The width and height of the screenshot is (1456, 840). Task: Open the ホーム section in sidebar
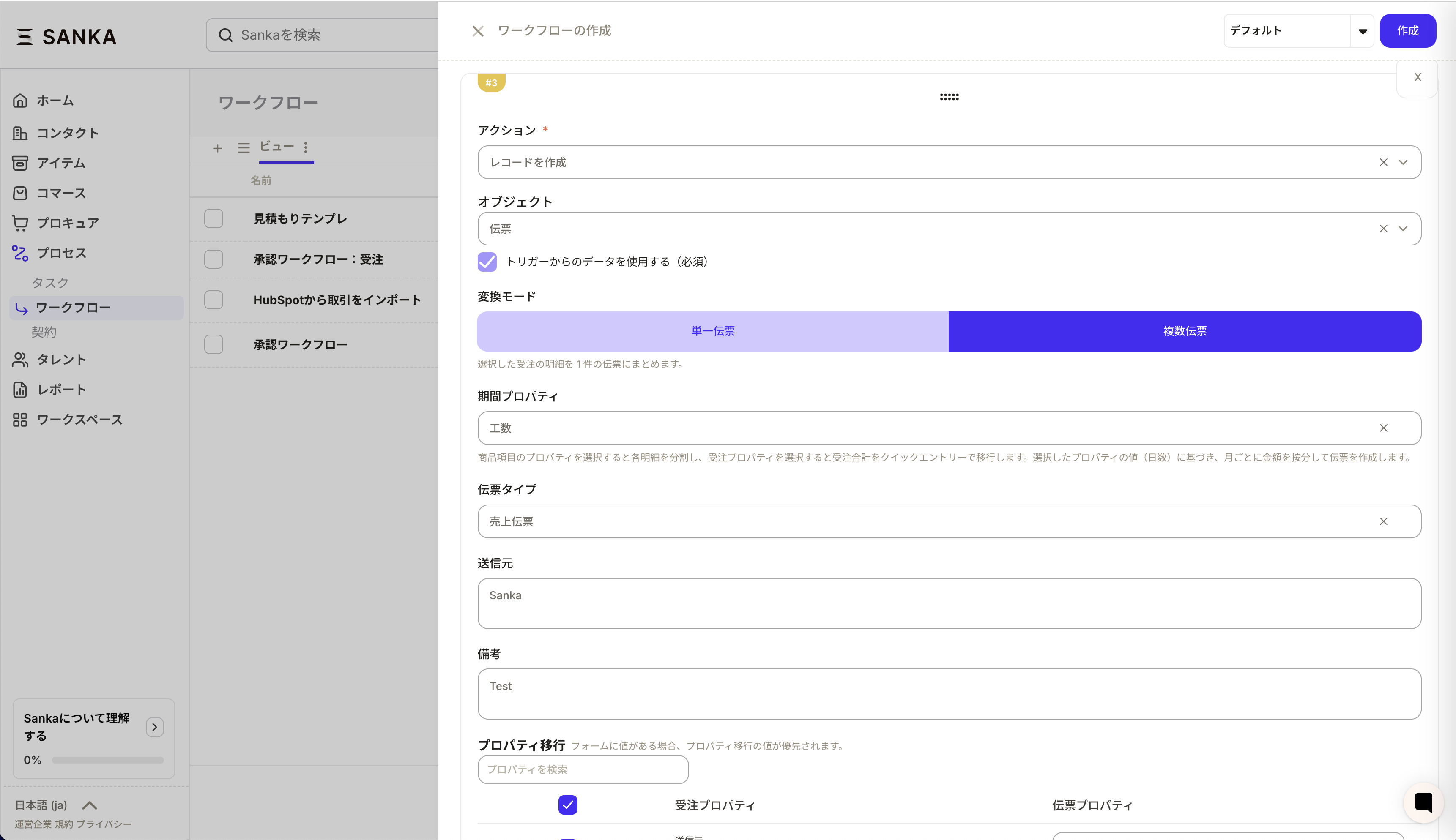pos(55,101)
